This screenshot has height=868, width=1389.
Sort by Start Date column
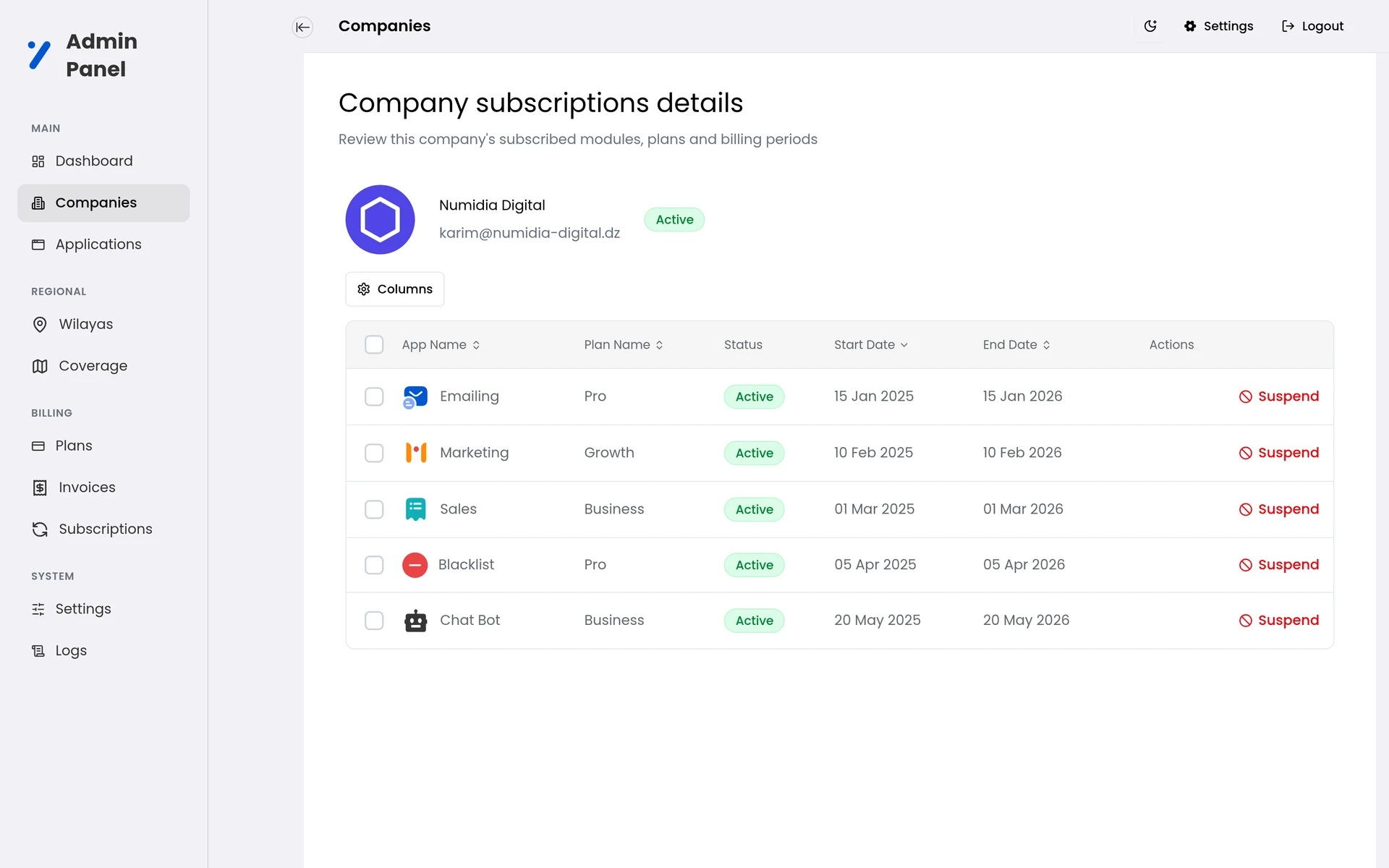(x=870, y=345)
